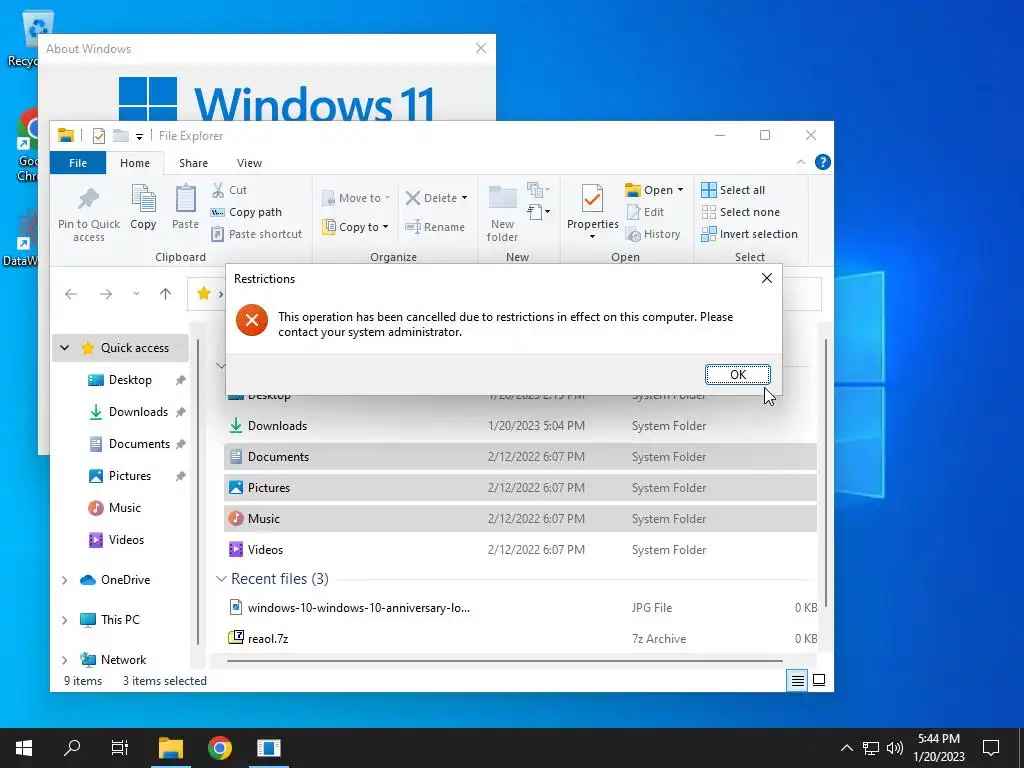Open the File tab in File Explorer
This screenshot has width=1024, height=768.
(x=78, y=163)
